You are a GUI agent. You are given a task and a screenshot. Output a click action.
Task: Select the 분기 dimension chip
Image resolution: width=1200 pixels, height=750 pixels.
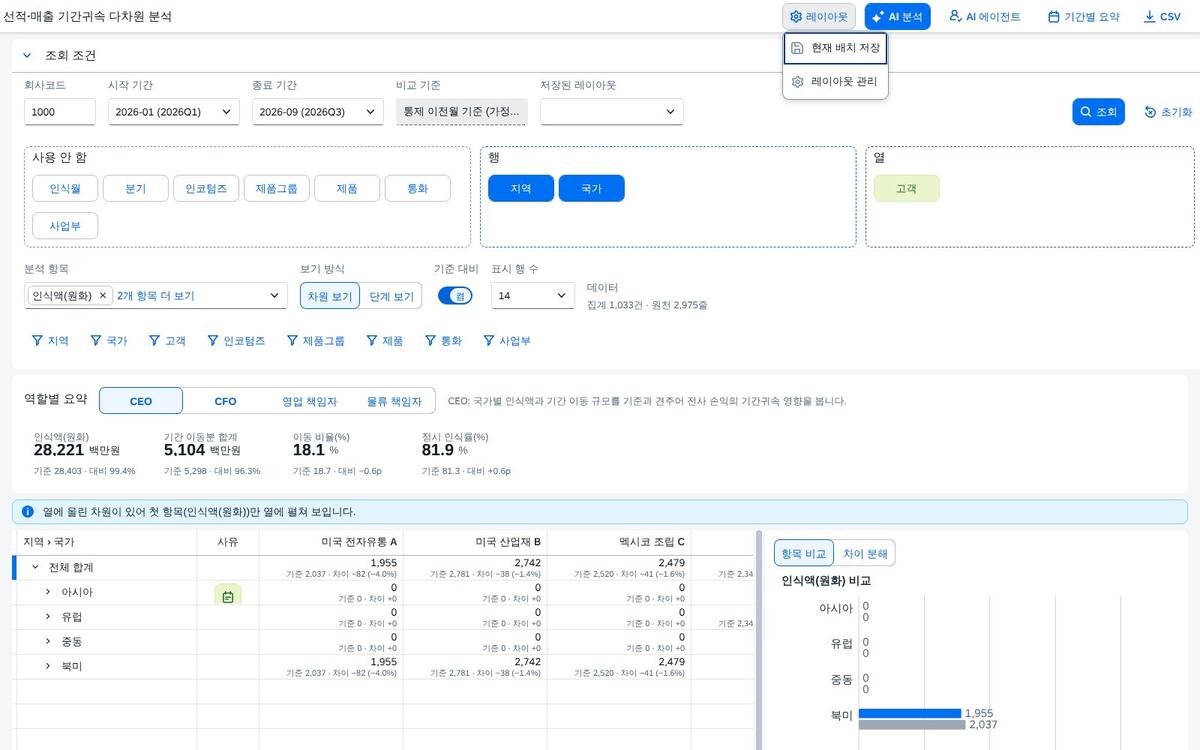(x=135, y=188)
